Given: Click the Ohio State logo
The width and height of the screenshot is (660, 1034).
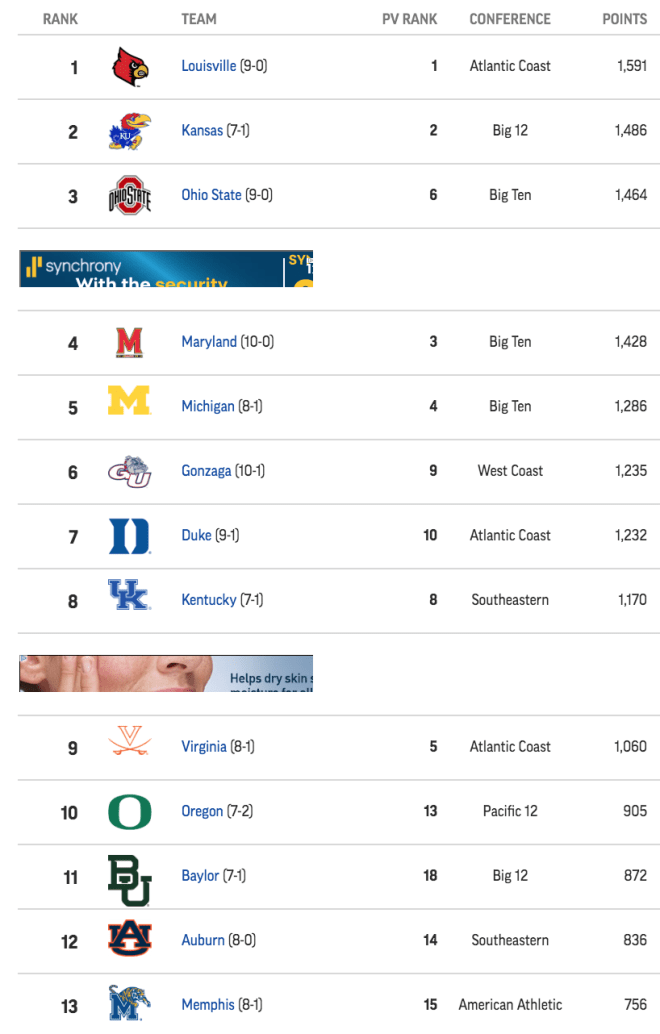Looking at the screenshot, I should click(x=130, y=195).
